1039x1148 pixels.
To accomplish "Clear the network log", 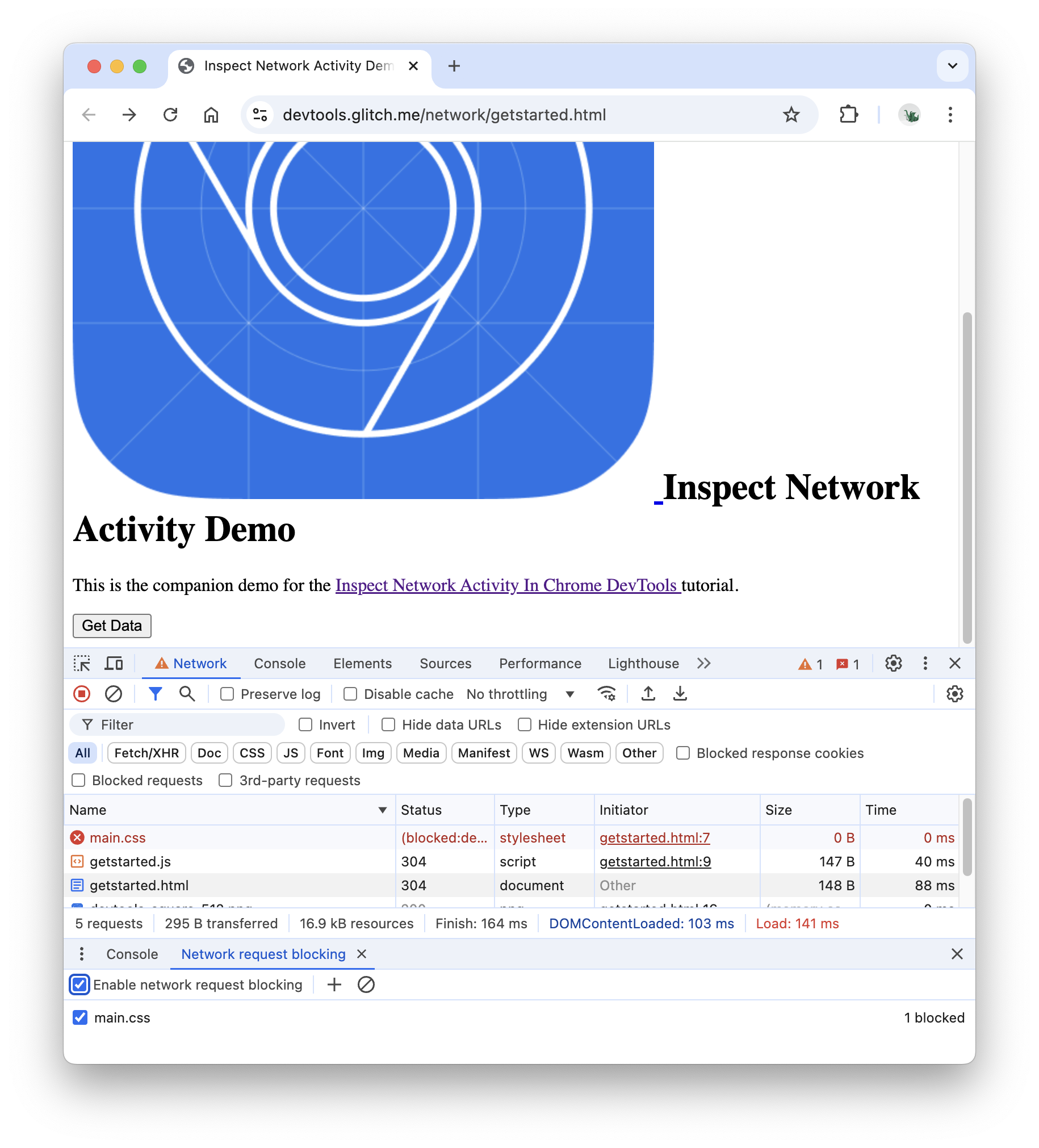I will [114, 694].
